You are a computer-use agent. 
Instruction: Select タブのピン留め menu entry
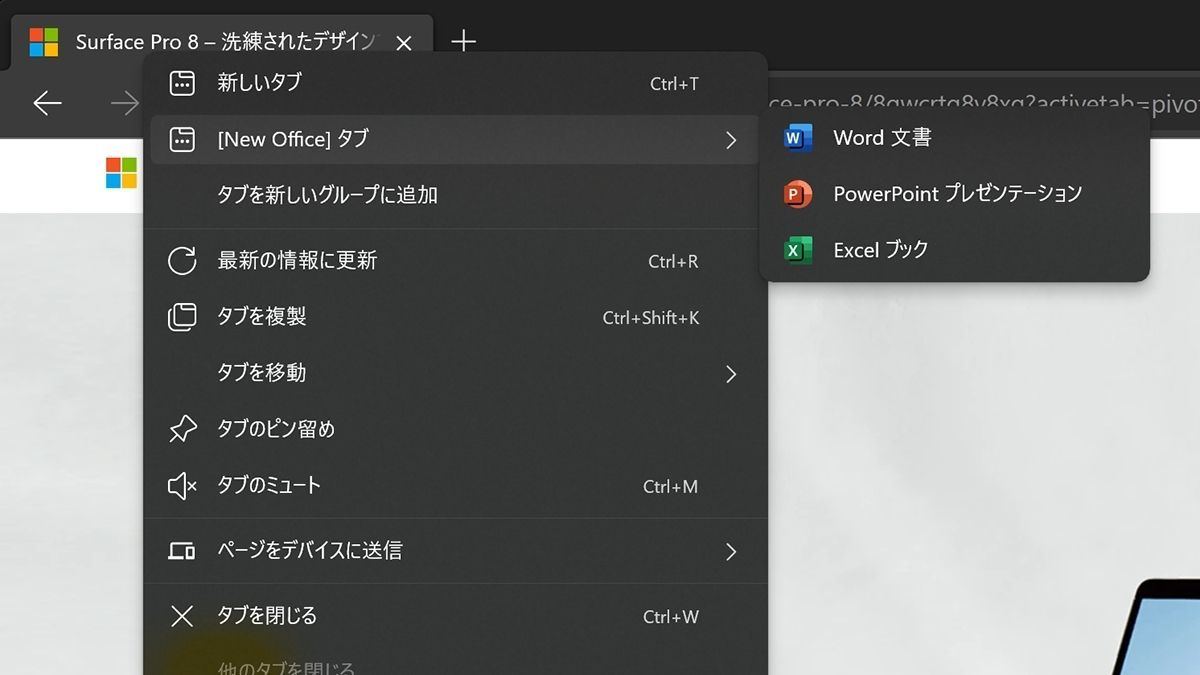click(x=456, y=429)
